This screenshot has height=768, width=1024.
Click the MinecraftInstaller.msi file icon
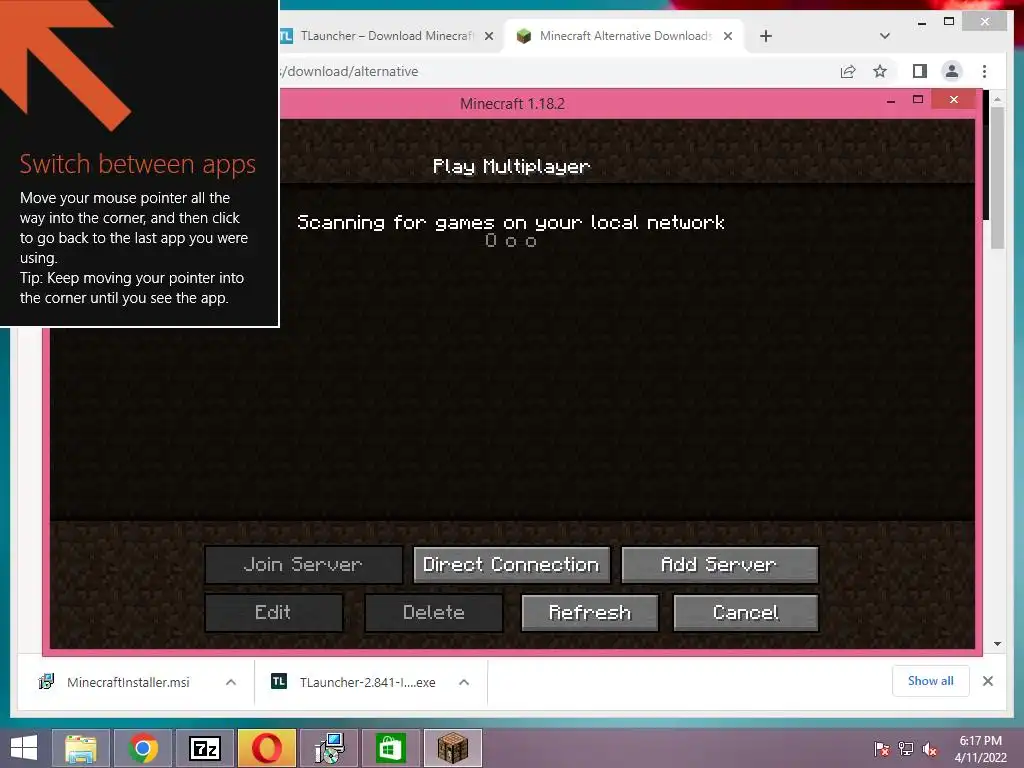tap(46, 682)
